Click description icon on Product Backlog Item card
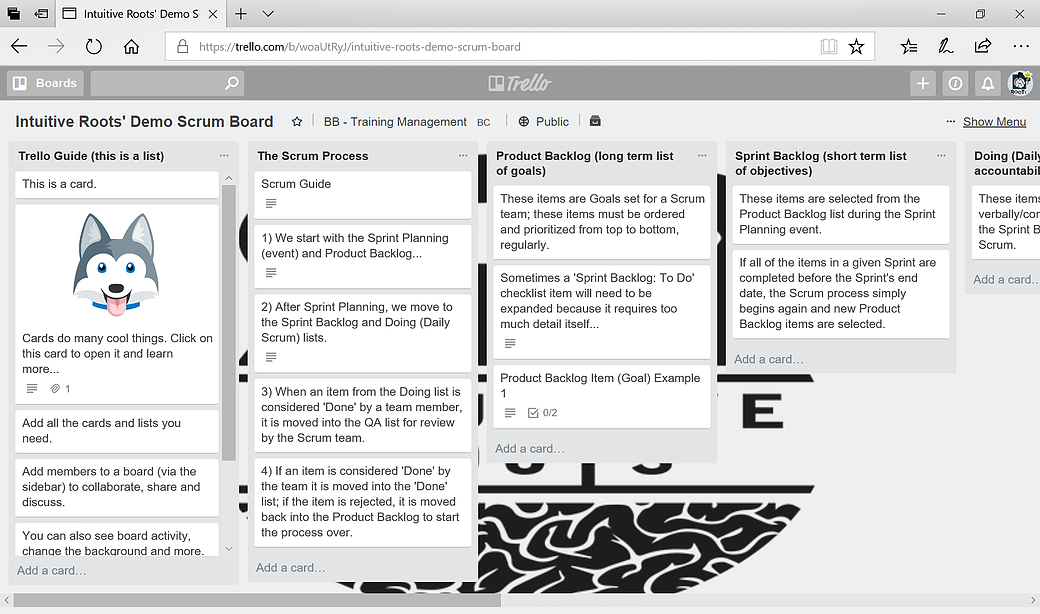Image resolution: width=1040 pixels, height=614 pixels. point(510,412)
